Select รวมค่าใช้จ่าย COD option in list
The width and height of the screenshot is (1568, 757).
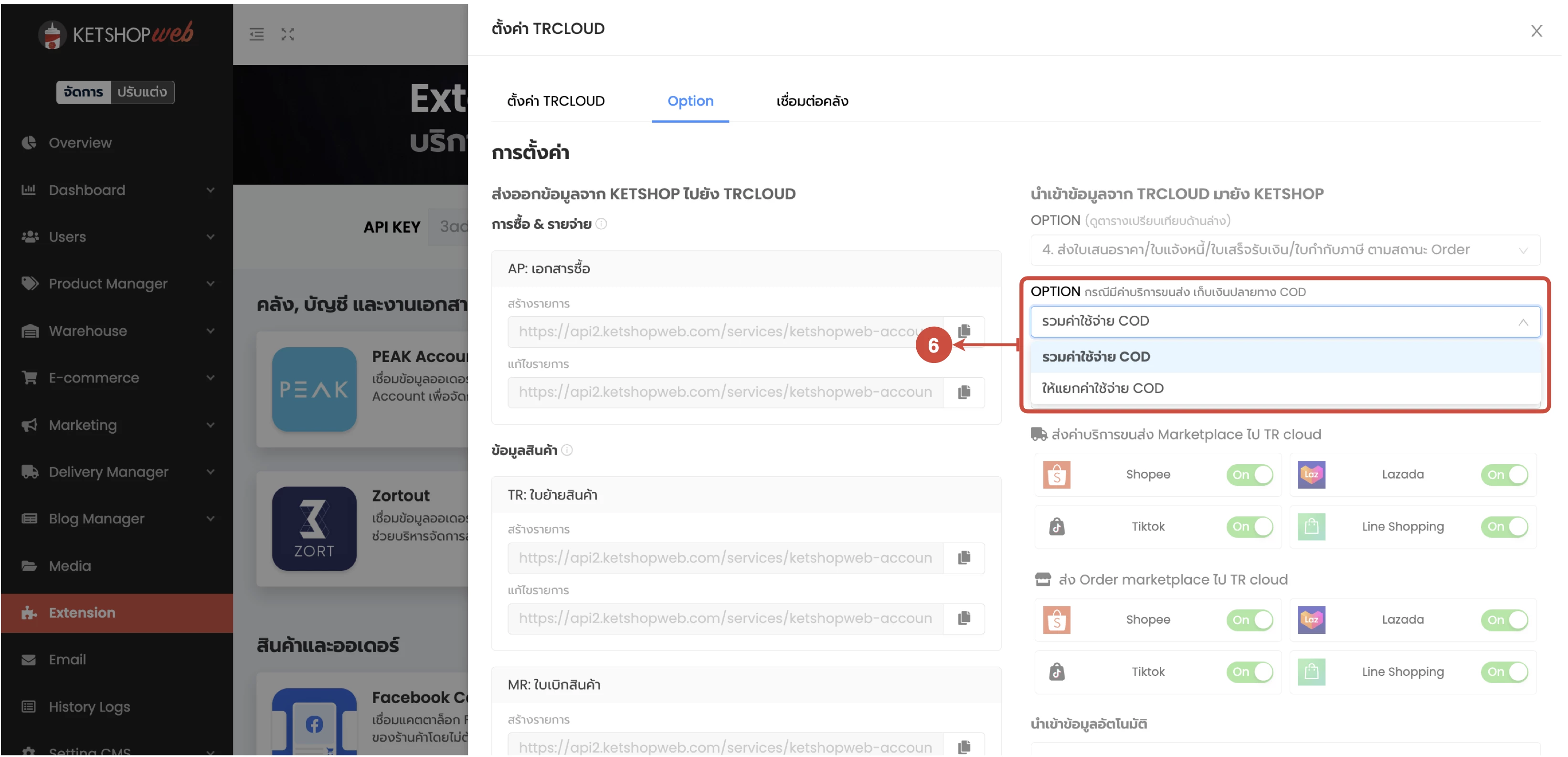click(1285, 357)
